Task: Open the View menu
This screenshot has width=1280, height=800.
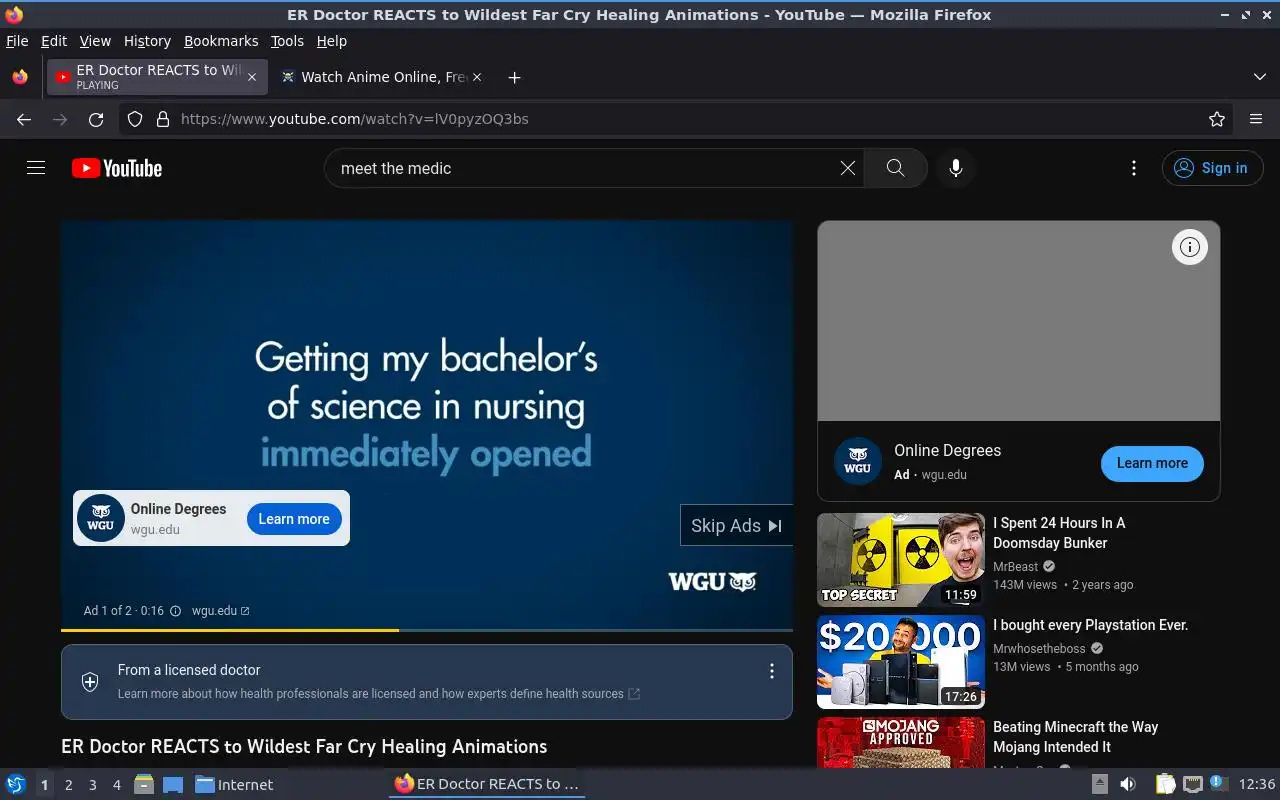Action: pos(95,41)
